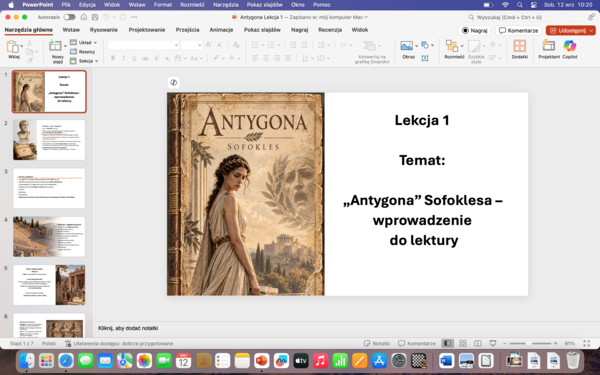Toggle Underline formatting
This screenshot has height=375, width=600.
(134, 58)
